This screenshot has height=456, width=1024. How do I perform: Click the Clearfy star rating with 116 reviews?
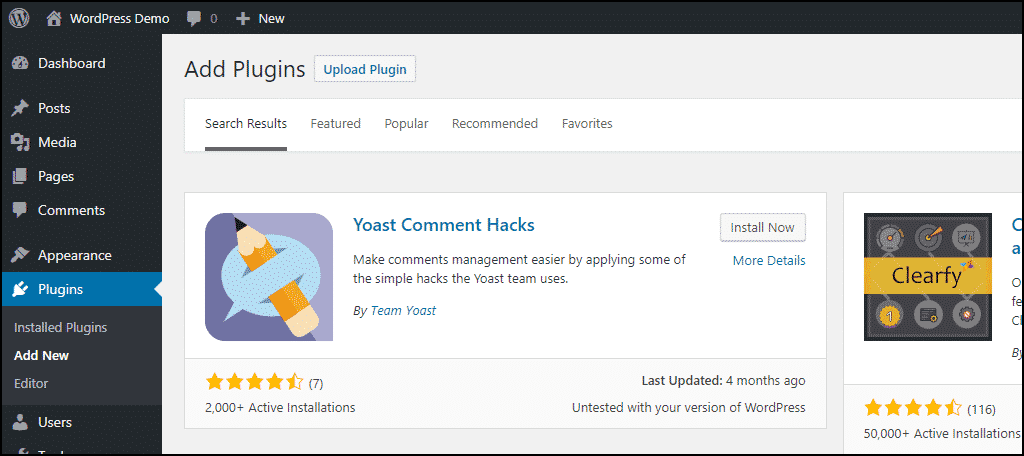pyautogui.click(x=913, y=409)
